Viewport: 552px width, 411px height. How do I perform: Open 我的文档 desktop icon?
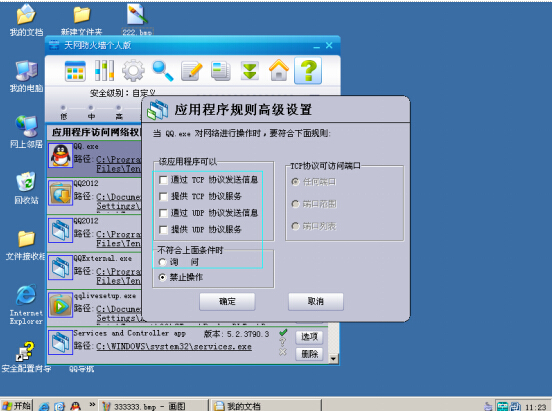(x=26, y=20)
